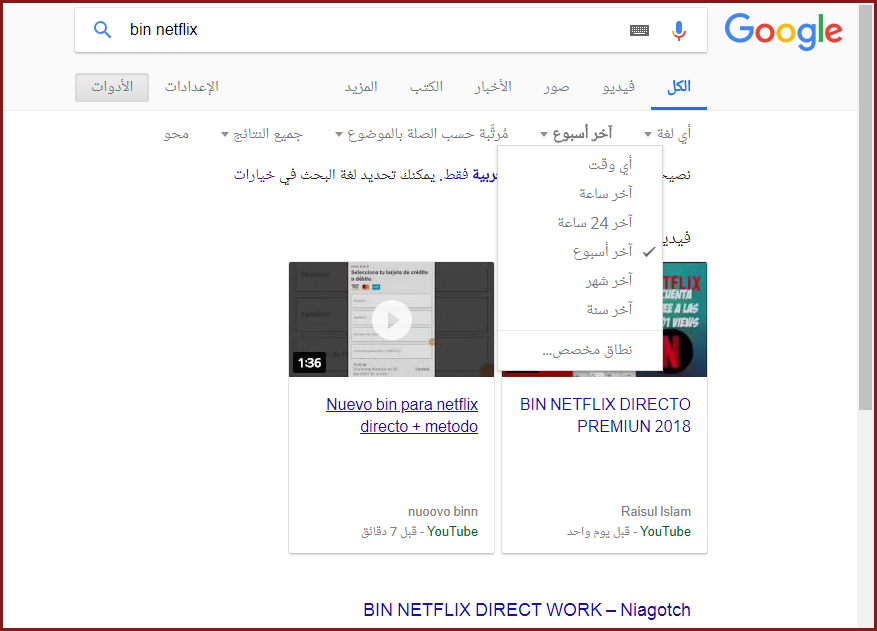The height and width of the screenshot is (631, 877).
Task: Play the 1:36 video thumbnail
Action: tap(392, 319)
